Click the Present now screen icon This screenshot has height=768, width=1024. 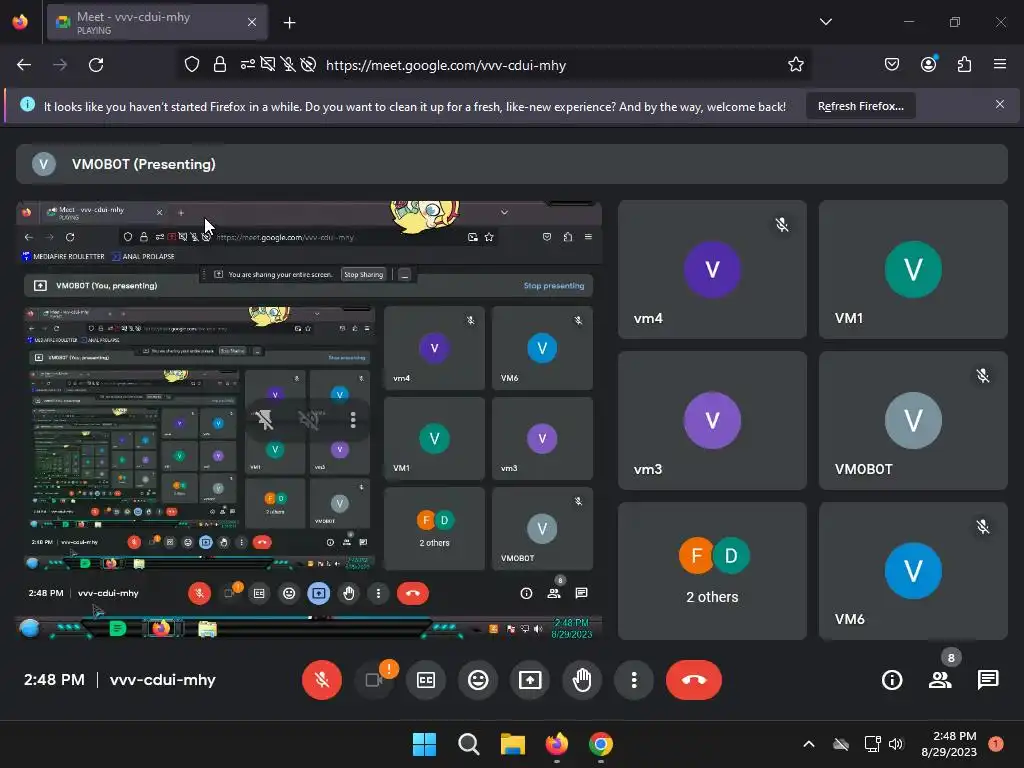530,680
